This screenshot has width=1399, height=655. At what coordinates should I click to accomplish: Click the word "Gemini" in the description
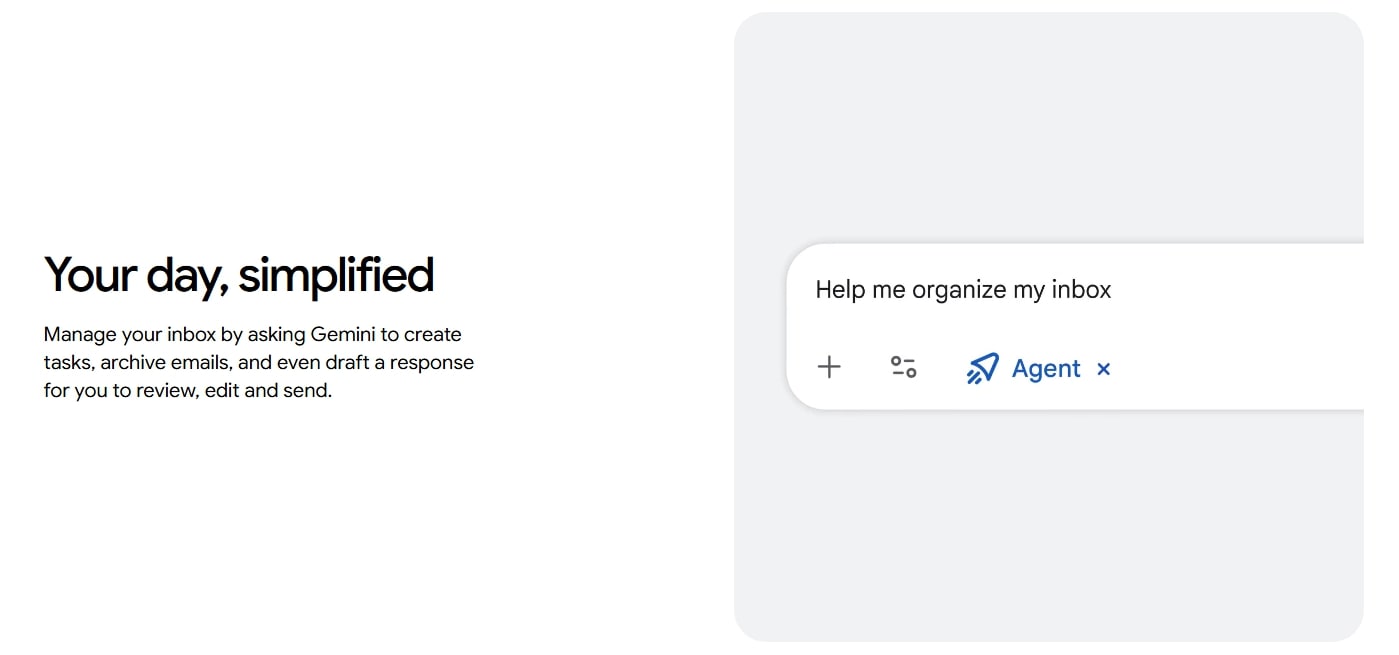coord(341,334)
